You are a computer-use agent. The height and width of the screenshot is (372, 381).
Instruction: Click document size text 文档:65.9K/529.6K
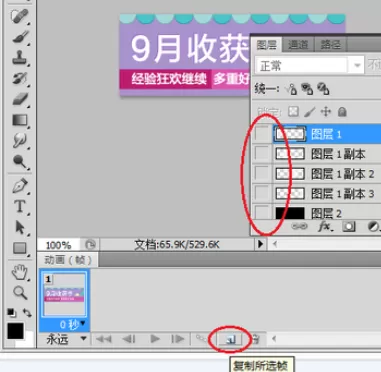pos(177,245)
